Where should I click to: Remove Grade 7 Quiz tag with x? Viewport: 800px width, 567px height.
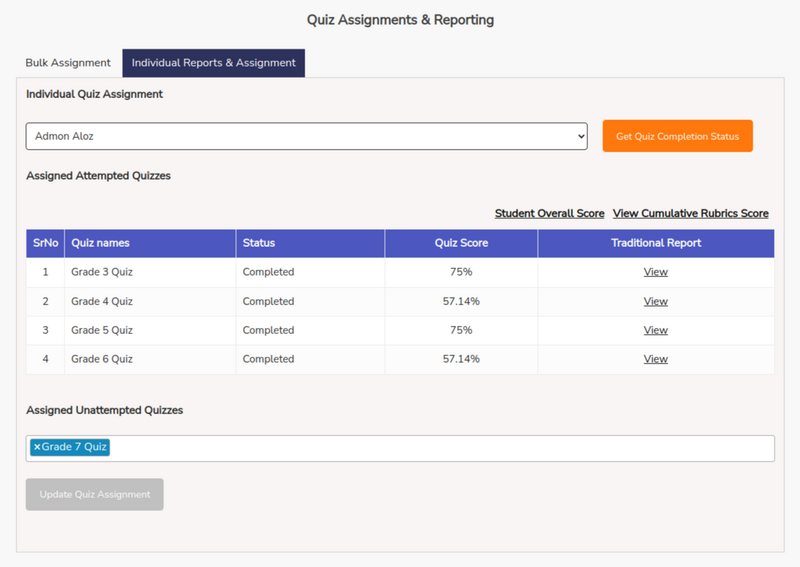[37, 447]
